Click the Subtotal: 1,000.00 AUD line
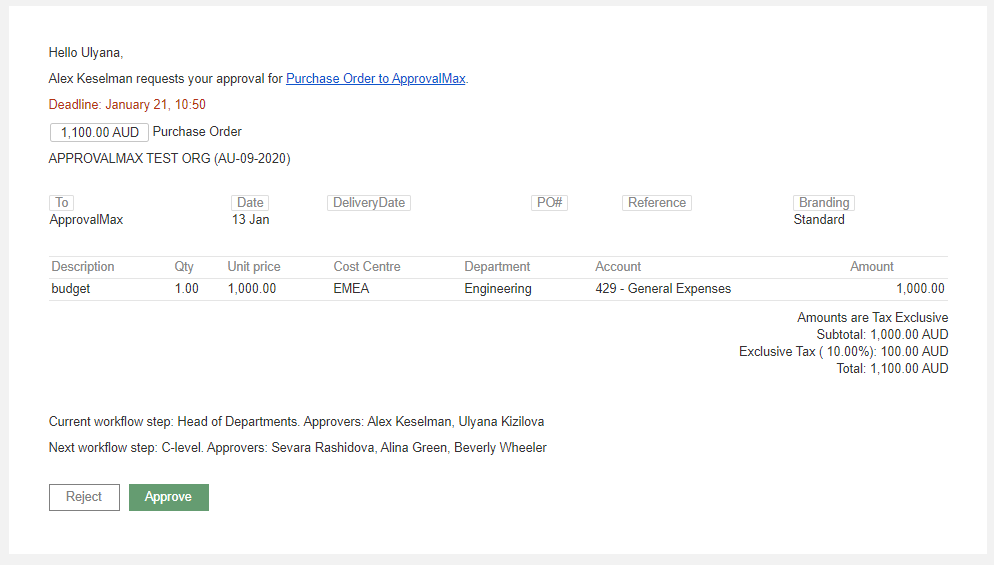The width and height of the screenshot is (994, 565). coord(882,335)
